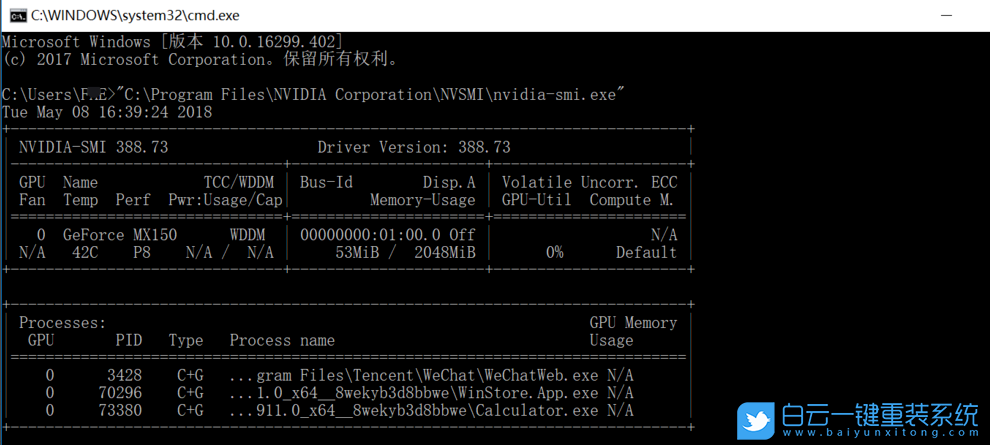990x445 pixels.
Task: Click the Process name column header
Action: (282, 341)
